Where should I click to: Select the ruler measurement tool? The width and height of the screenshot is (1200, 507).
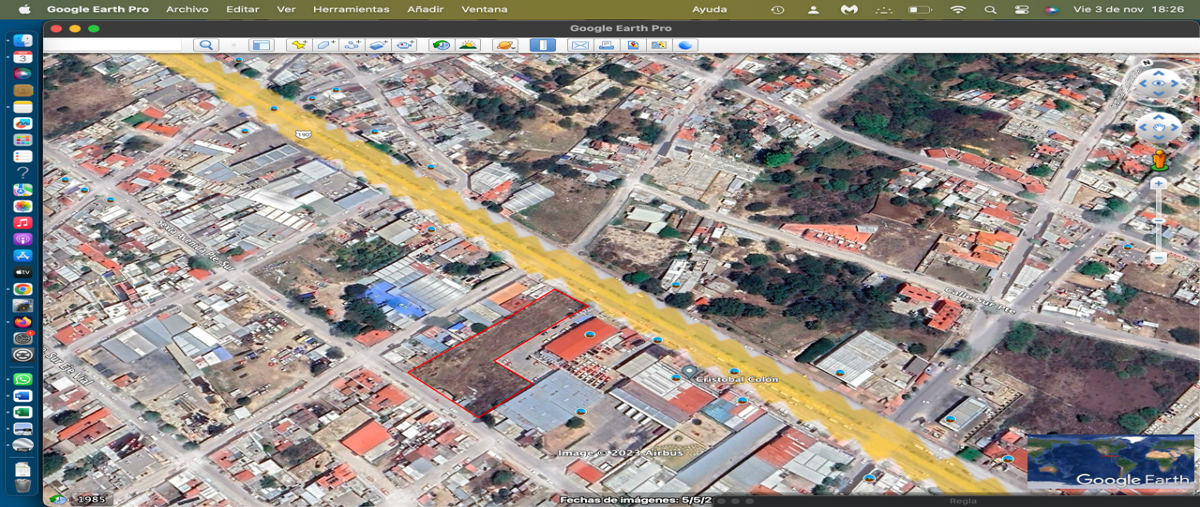pyautogui.click(x=542, y=45)
